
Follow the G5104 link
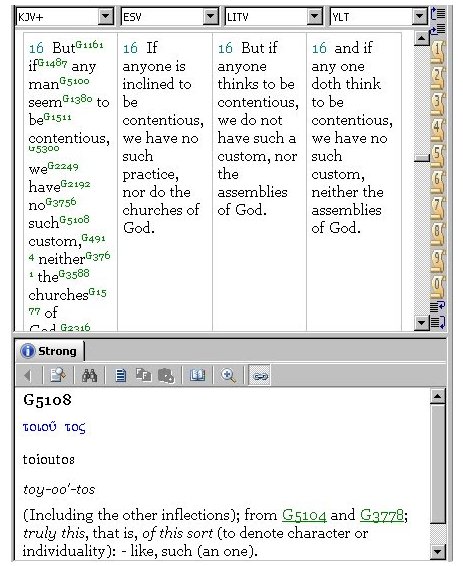tap(304, 515)
